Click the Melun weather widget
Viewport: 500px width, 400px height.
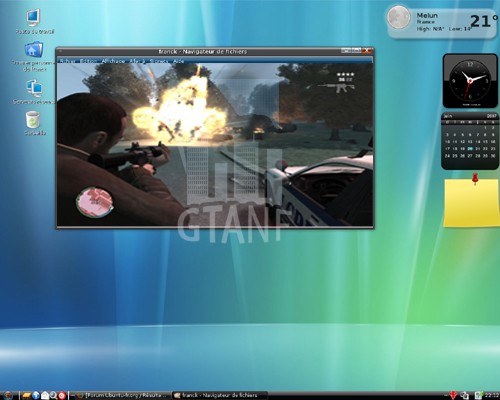(x=442, y=23)
